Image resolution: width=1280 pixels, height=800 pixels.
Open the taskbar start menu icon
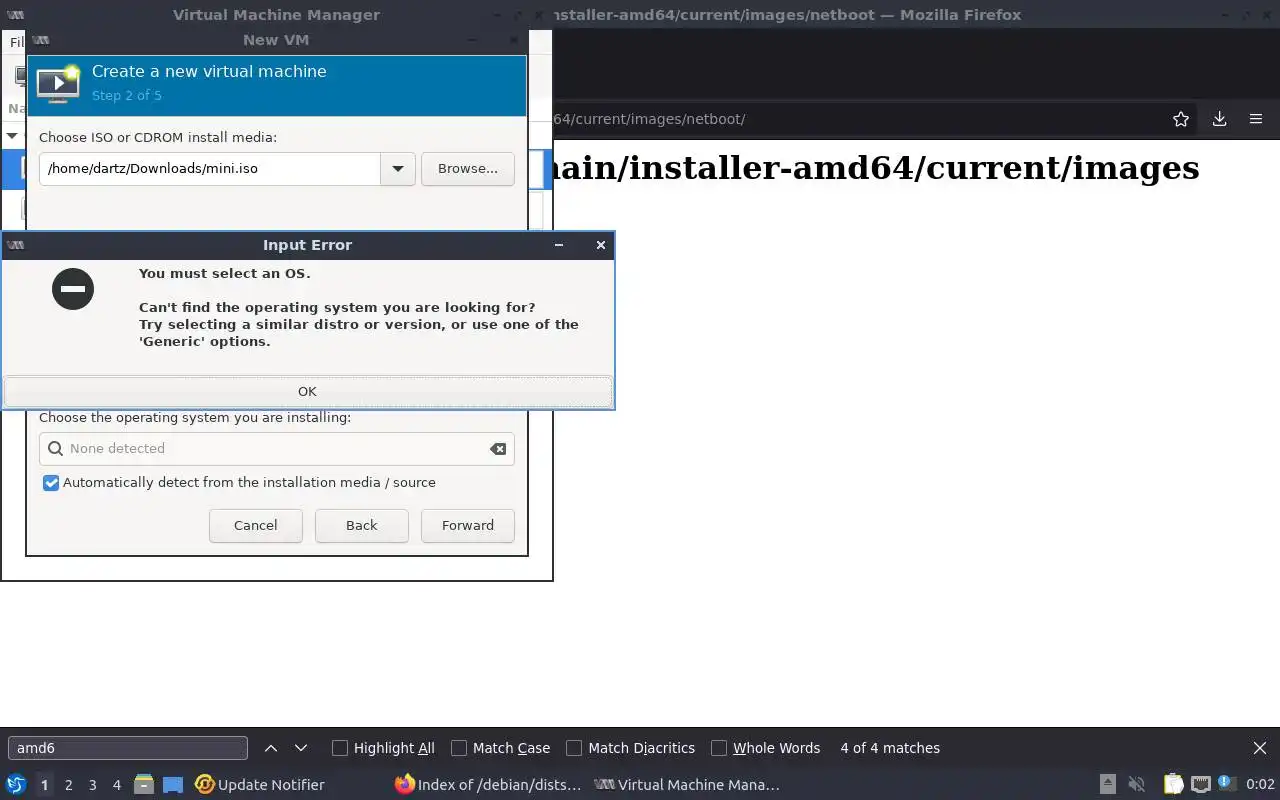(x=15, y=785)
